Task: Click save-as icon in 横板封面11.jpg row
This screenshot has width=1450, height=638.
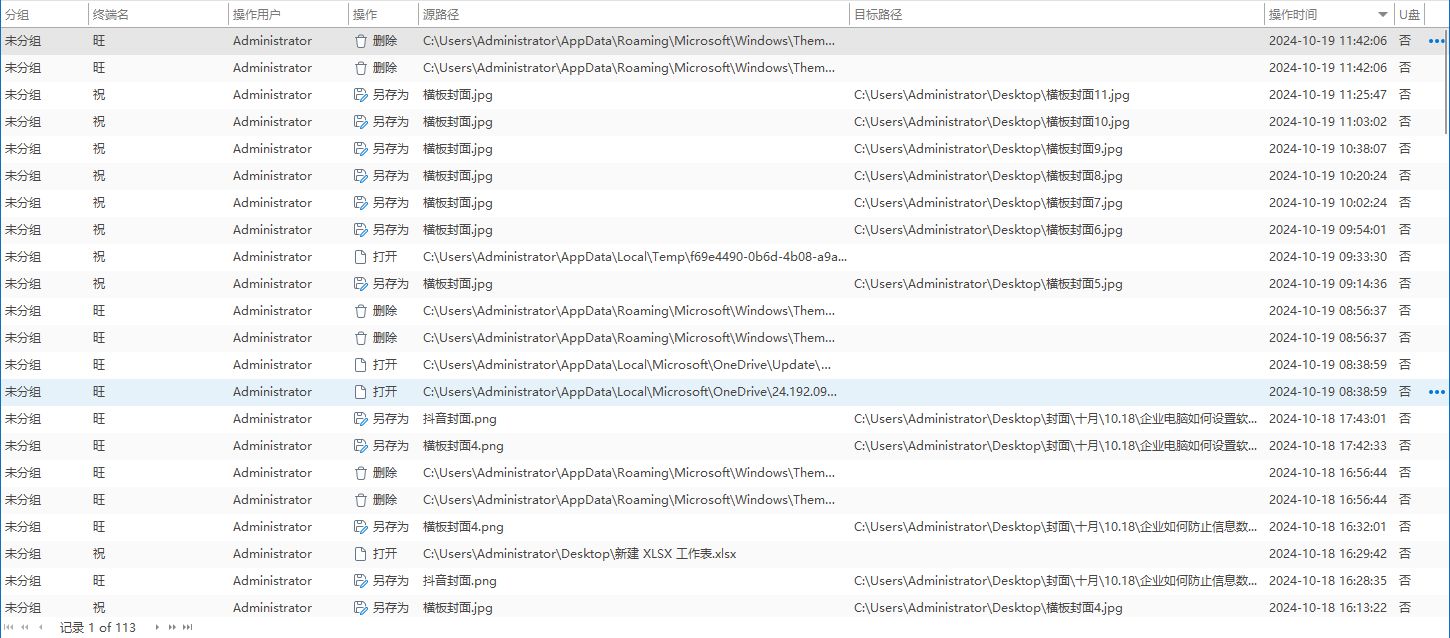Action: (361, 95)
